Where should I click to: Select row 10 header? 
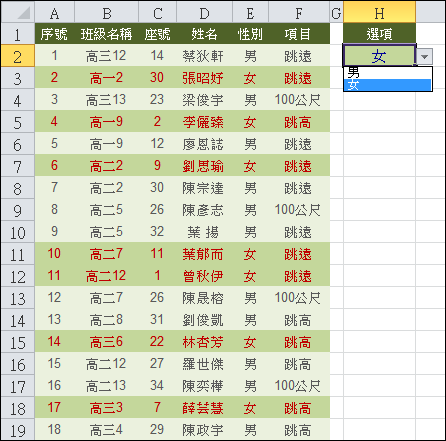click(17, 232)
